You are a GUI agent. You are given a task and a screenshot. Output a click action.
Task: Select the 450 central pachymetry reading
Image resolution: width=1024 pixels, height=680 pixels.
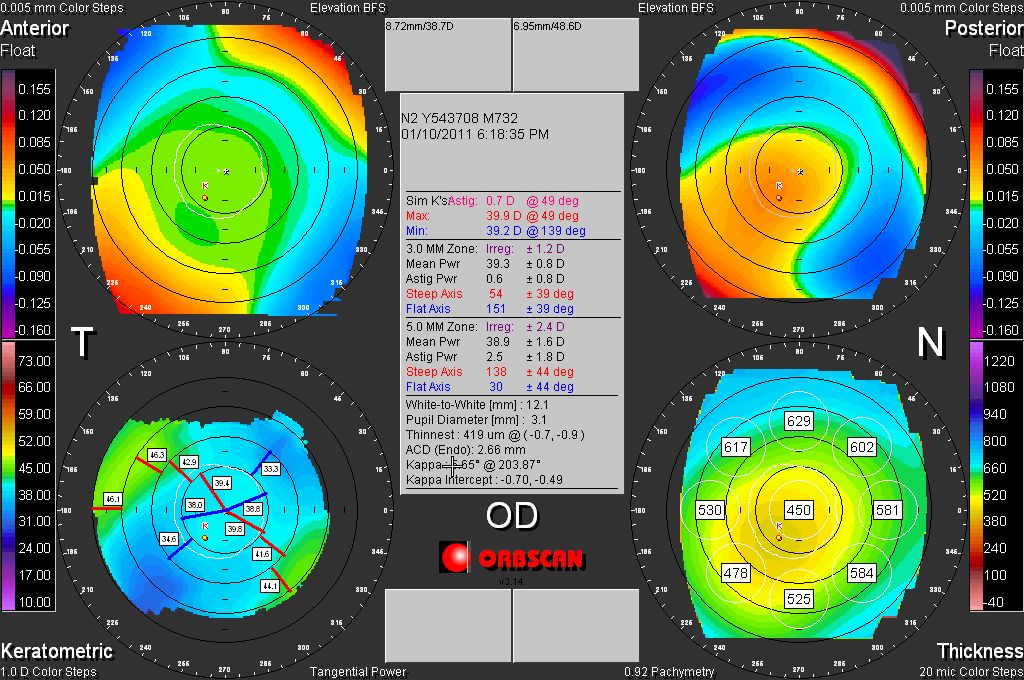pyautogui.click(x=798, y=510)
